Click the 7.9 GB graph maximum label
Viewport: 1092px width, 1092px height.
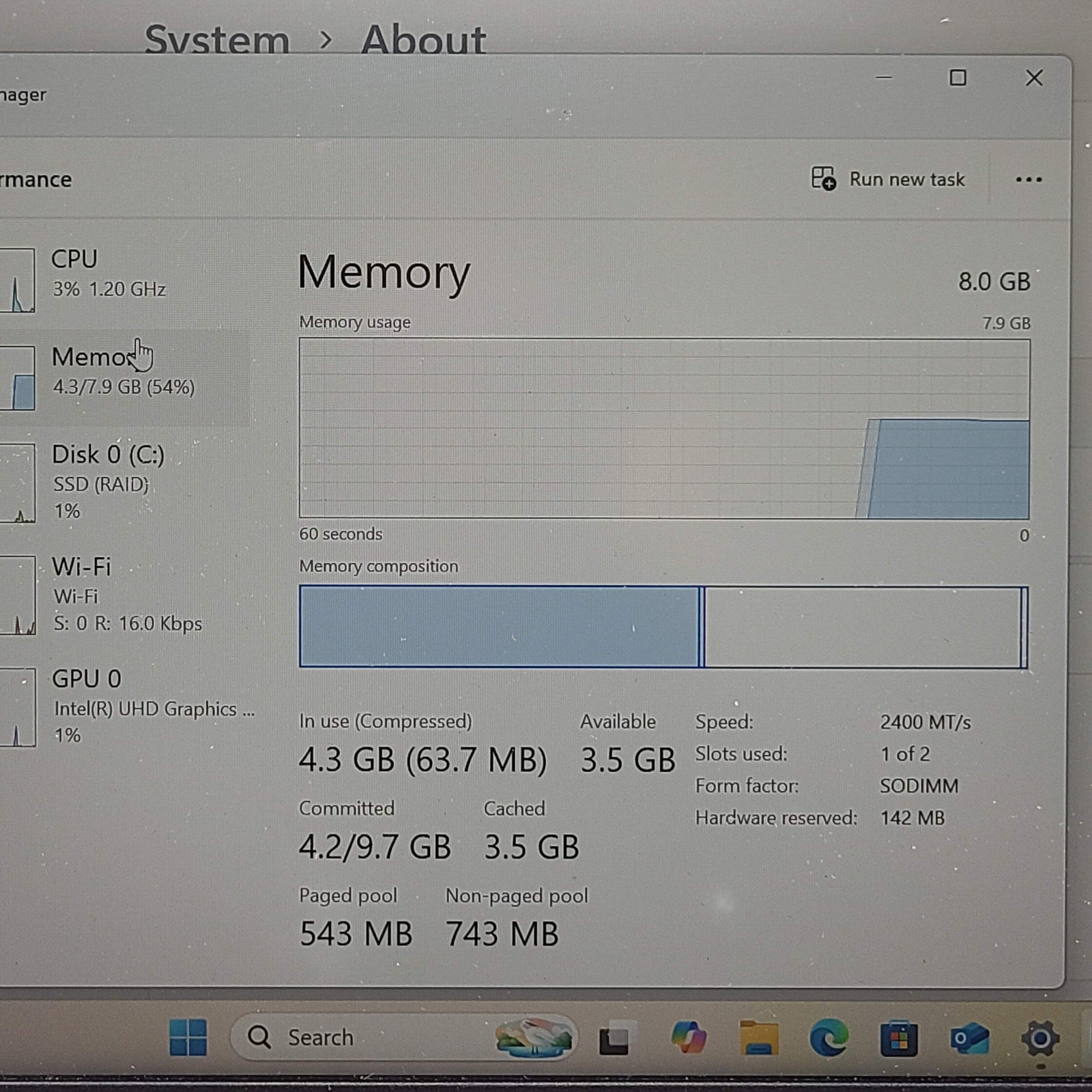(1007, 323)
